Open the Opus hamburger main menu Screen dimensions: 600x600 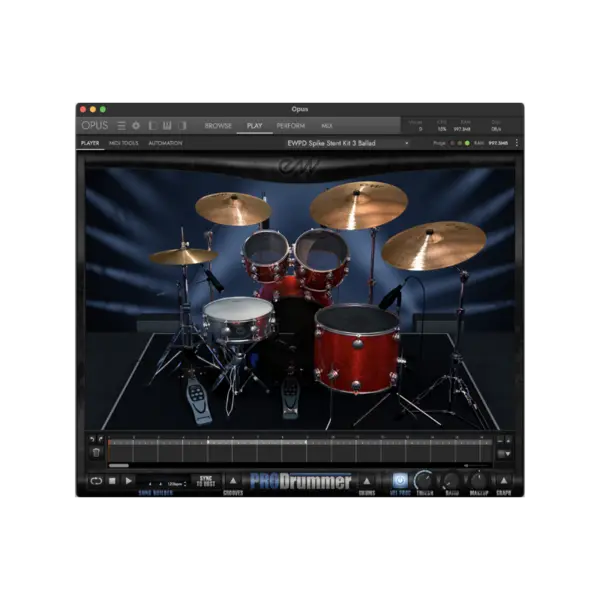click(121, 126)
